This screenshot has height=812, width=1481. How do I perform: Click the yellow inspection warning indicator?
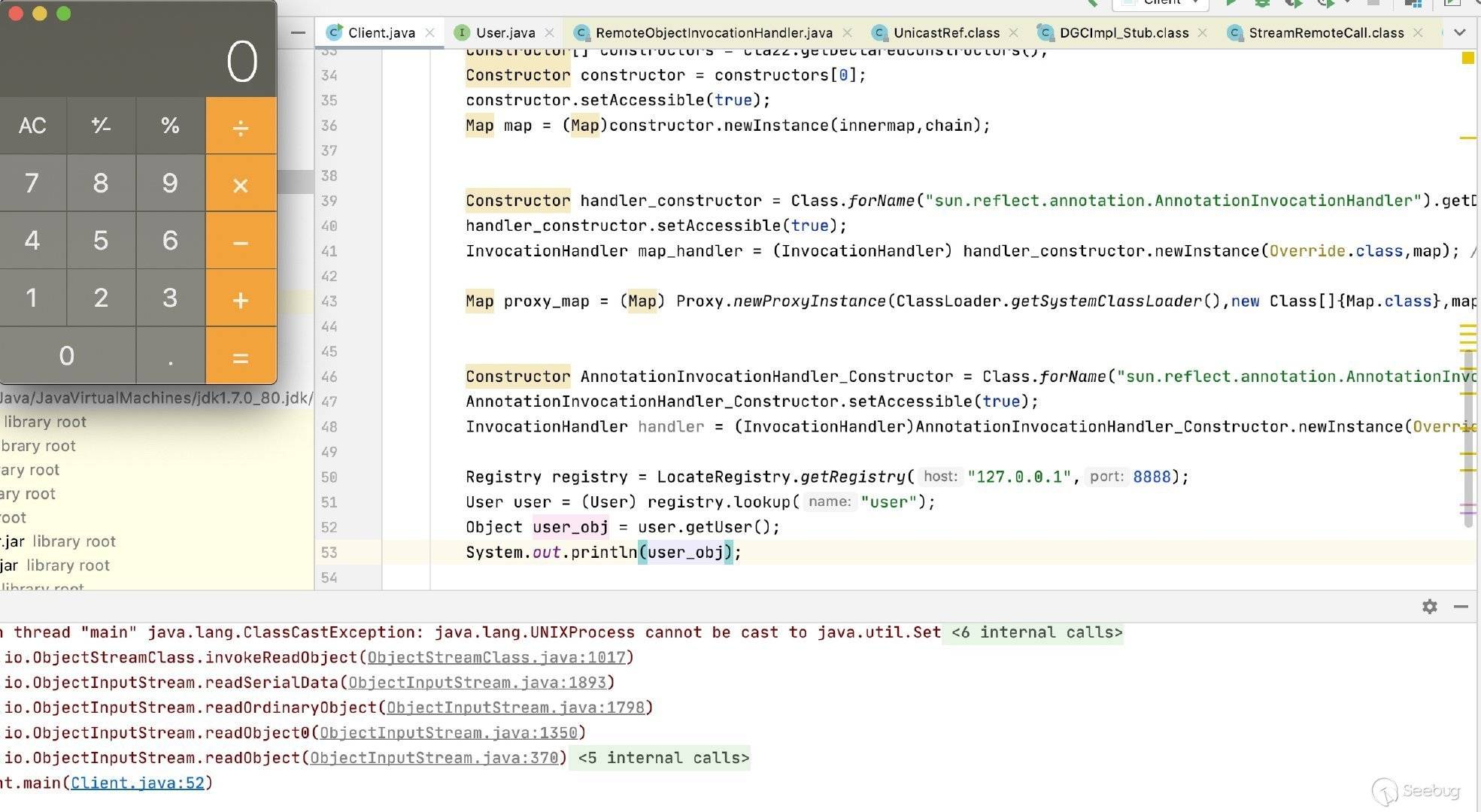coord(1467,58)
